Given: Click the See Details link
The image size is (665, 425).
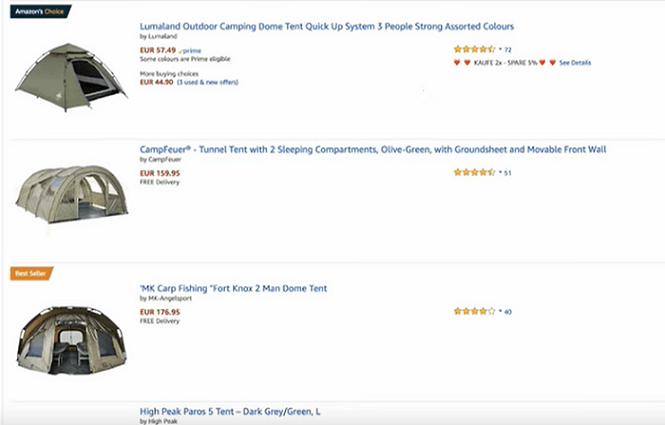Looking at the screenshot, I should click(575, 62).
